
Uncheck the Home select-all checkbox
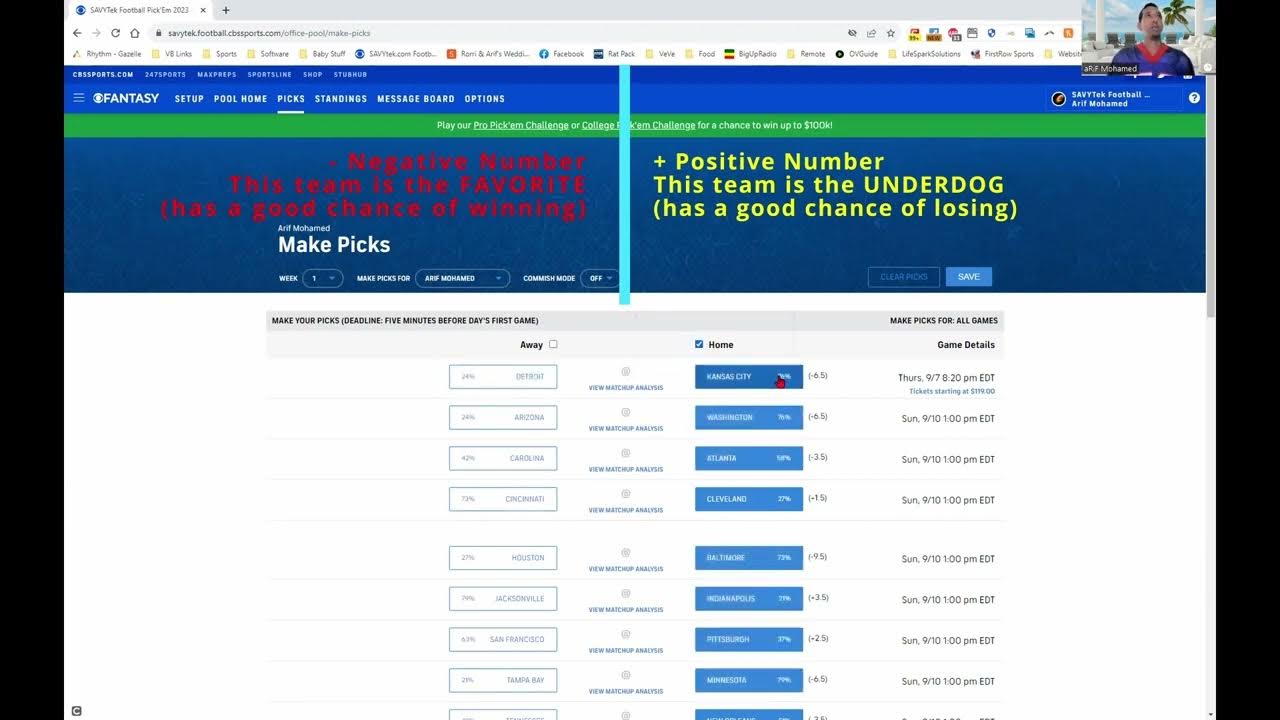699,344
